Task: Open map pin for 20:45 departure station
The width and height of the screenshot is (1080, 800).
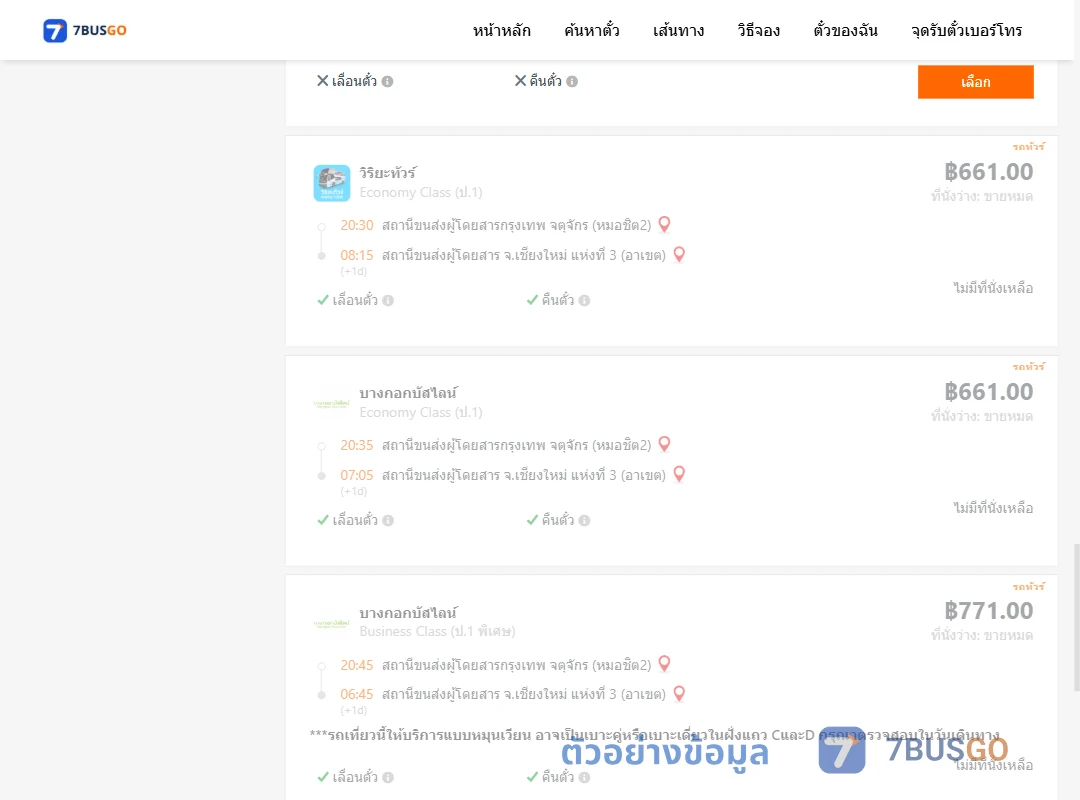Action: (665, 664)
